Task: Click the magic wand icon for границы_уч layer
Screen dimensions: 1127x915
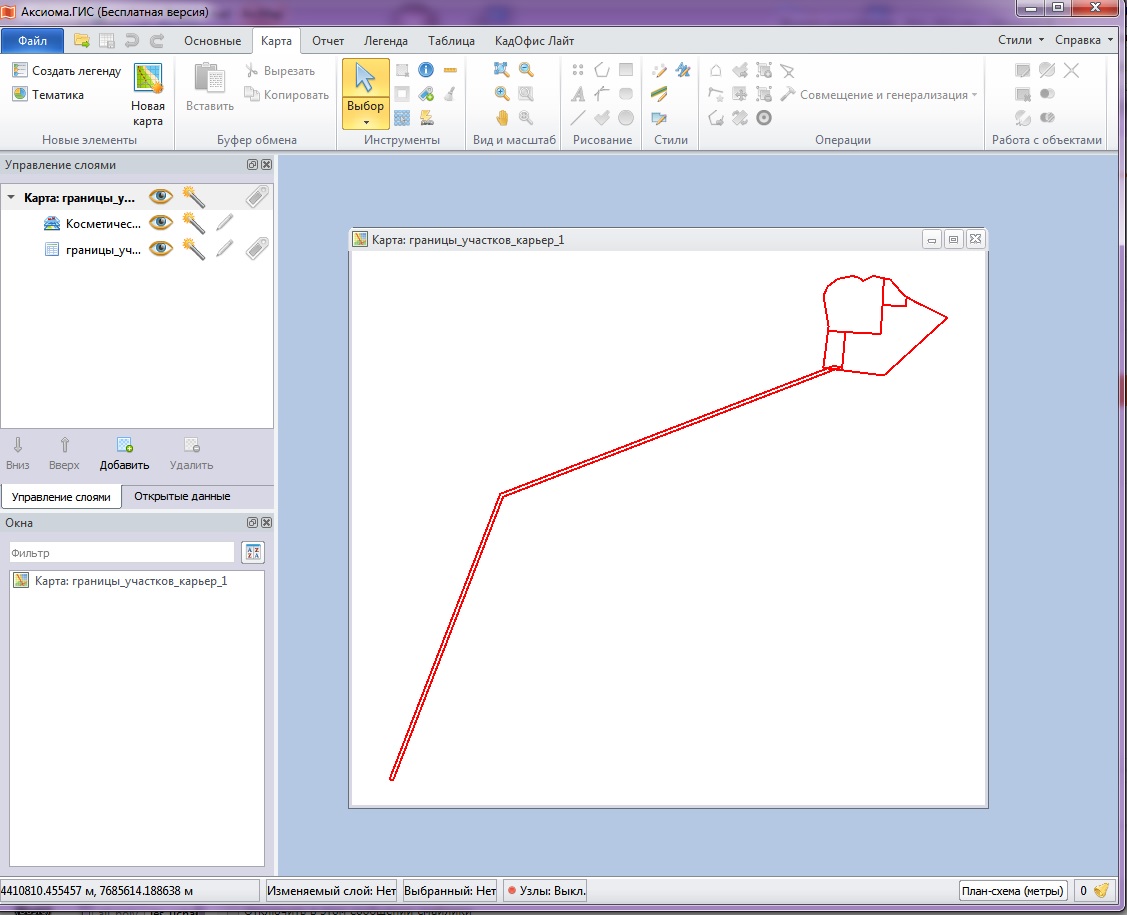Action: 193,249
